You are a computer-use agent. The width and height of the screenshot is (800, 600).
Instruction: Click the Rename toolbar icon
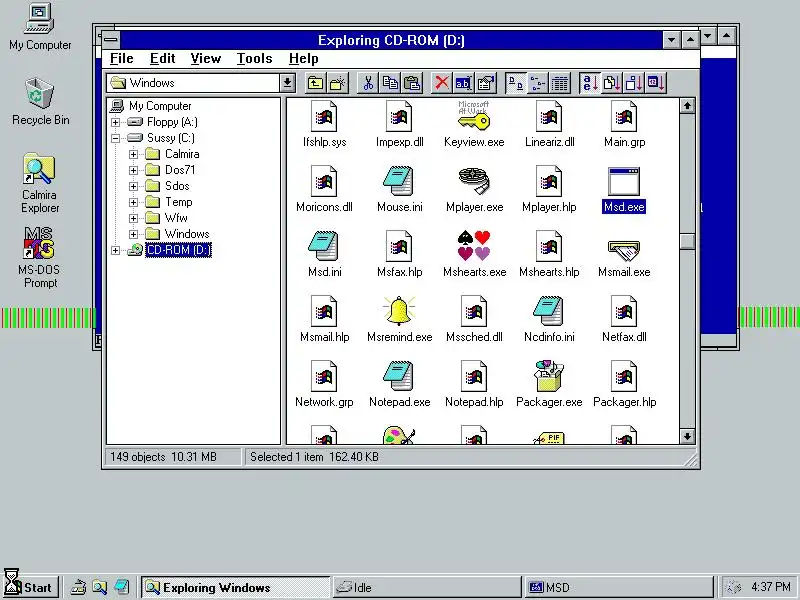click(x=464, y=83)
